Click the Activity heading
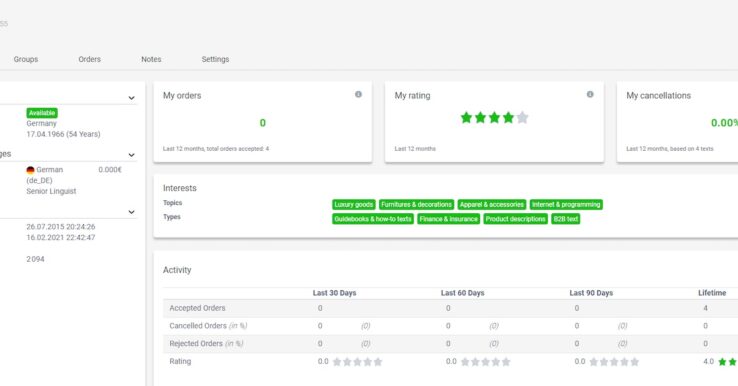 [x=177, y=270]
